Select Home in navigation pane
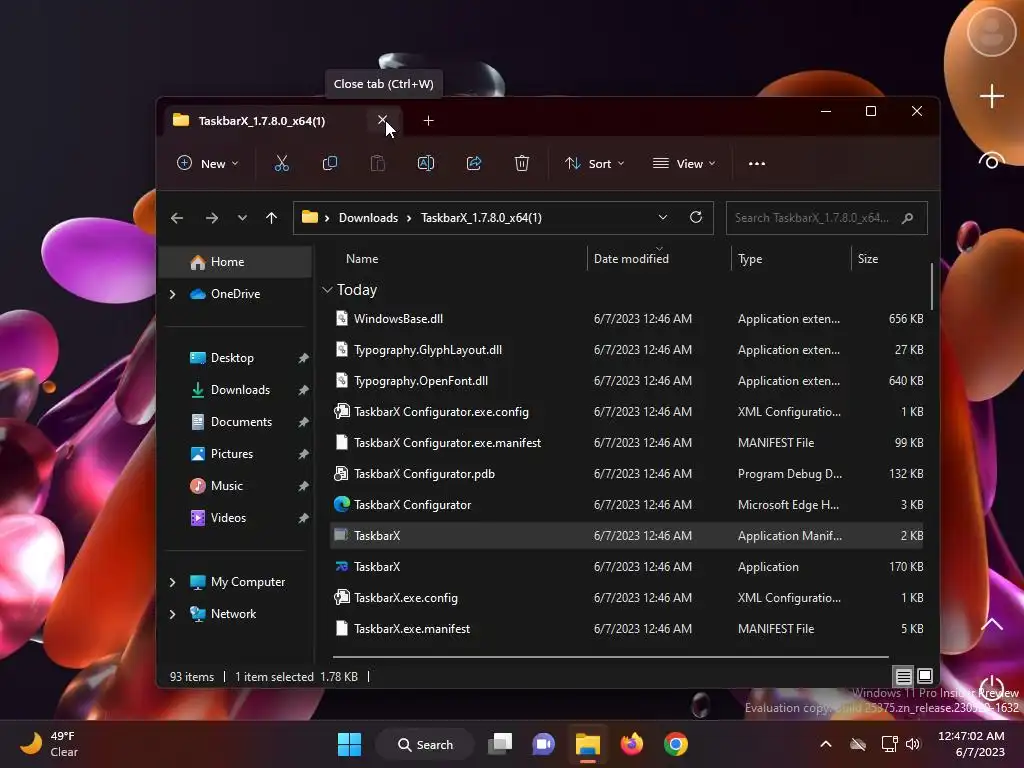Screen dimensions: 1024x768 click(236, 262)
